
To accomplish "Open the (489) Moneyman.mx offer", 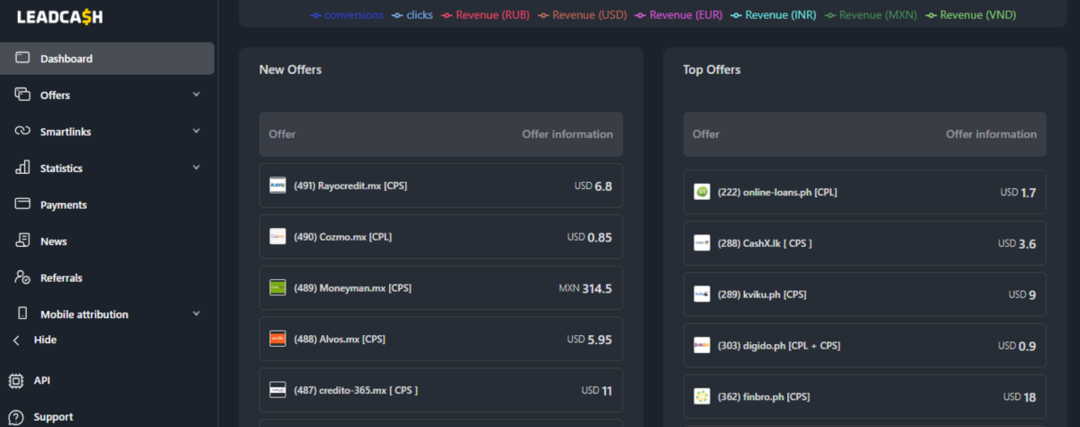I will (x=352, y=288).
